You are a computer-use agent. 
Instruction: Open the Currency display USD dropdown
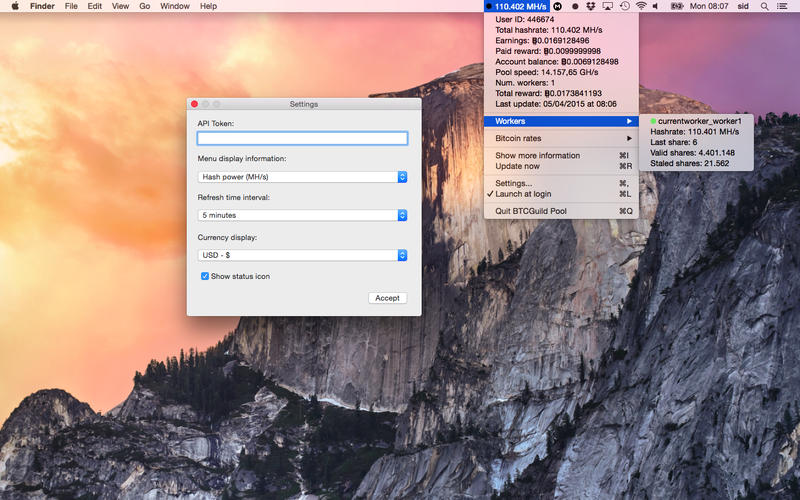coord(302,255)
